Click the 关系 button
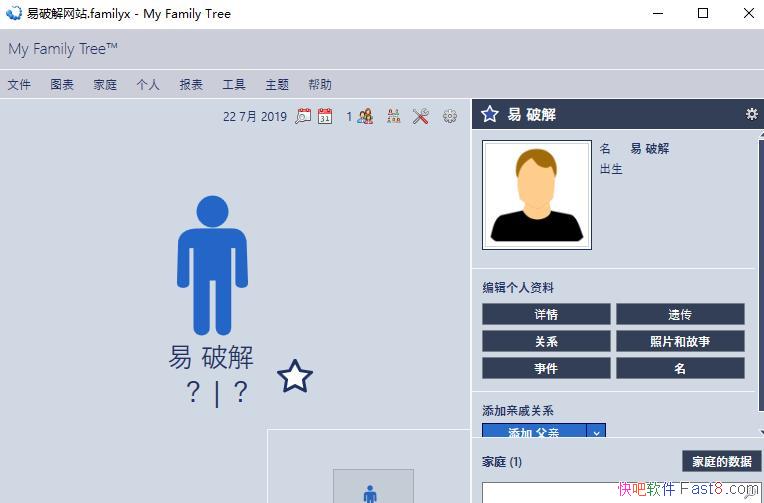This screenshot has width=764, height=503. (x=546, y=341)
